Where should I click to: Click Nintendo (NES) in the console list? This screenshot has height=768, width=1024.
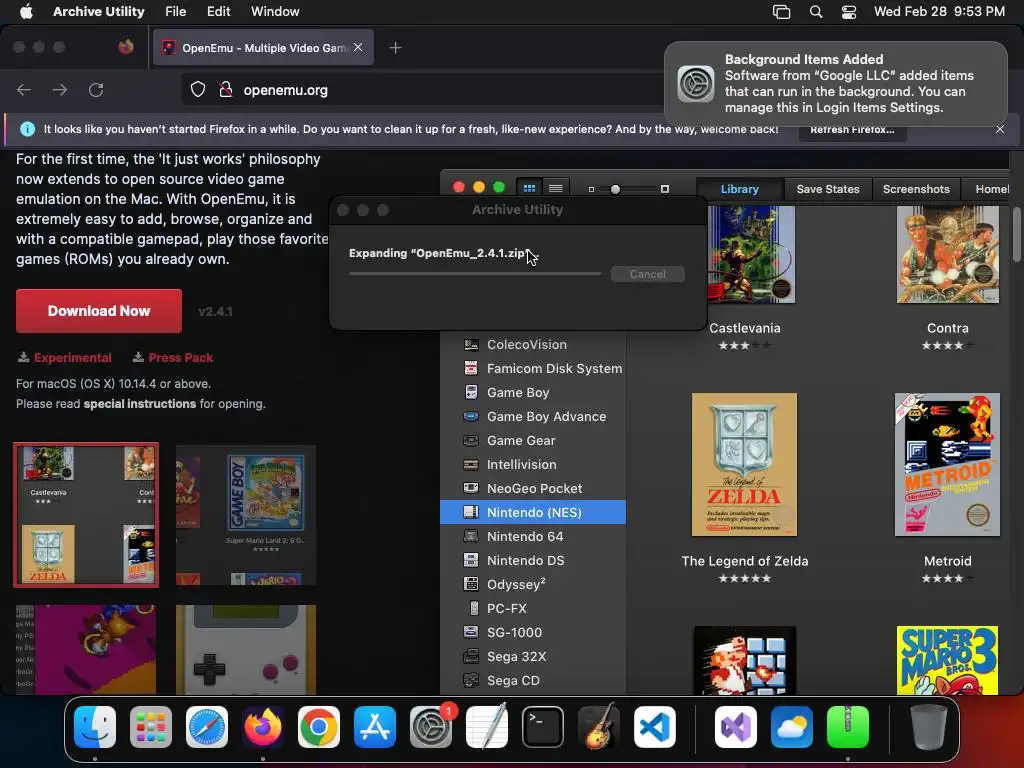[x=533, y=513]
